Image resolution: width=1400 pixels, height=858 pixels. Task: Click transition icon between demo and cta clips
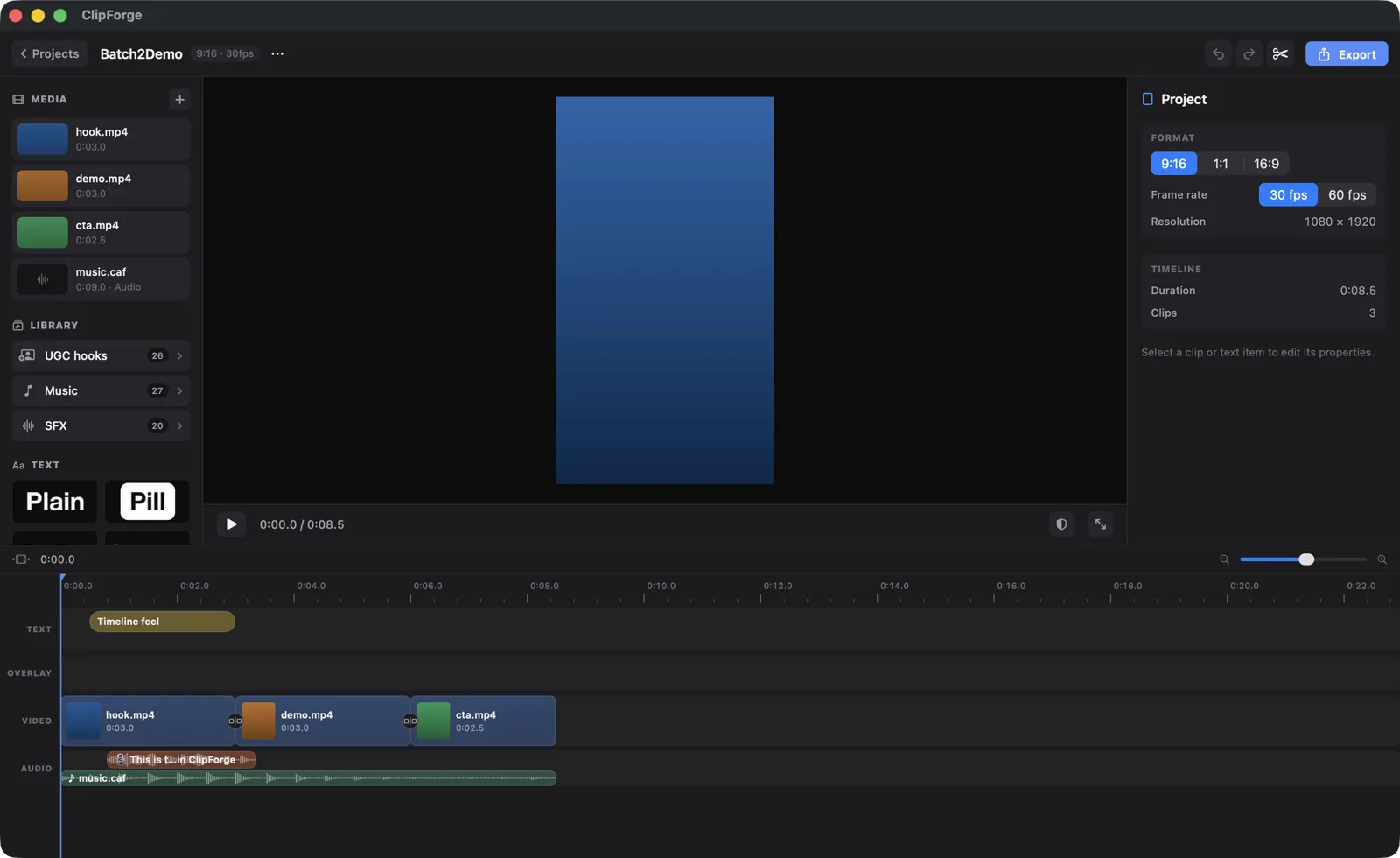tap(409, 721)
